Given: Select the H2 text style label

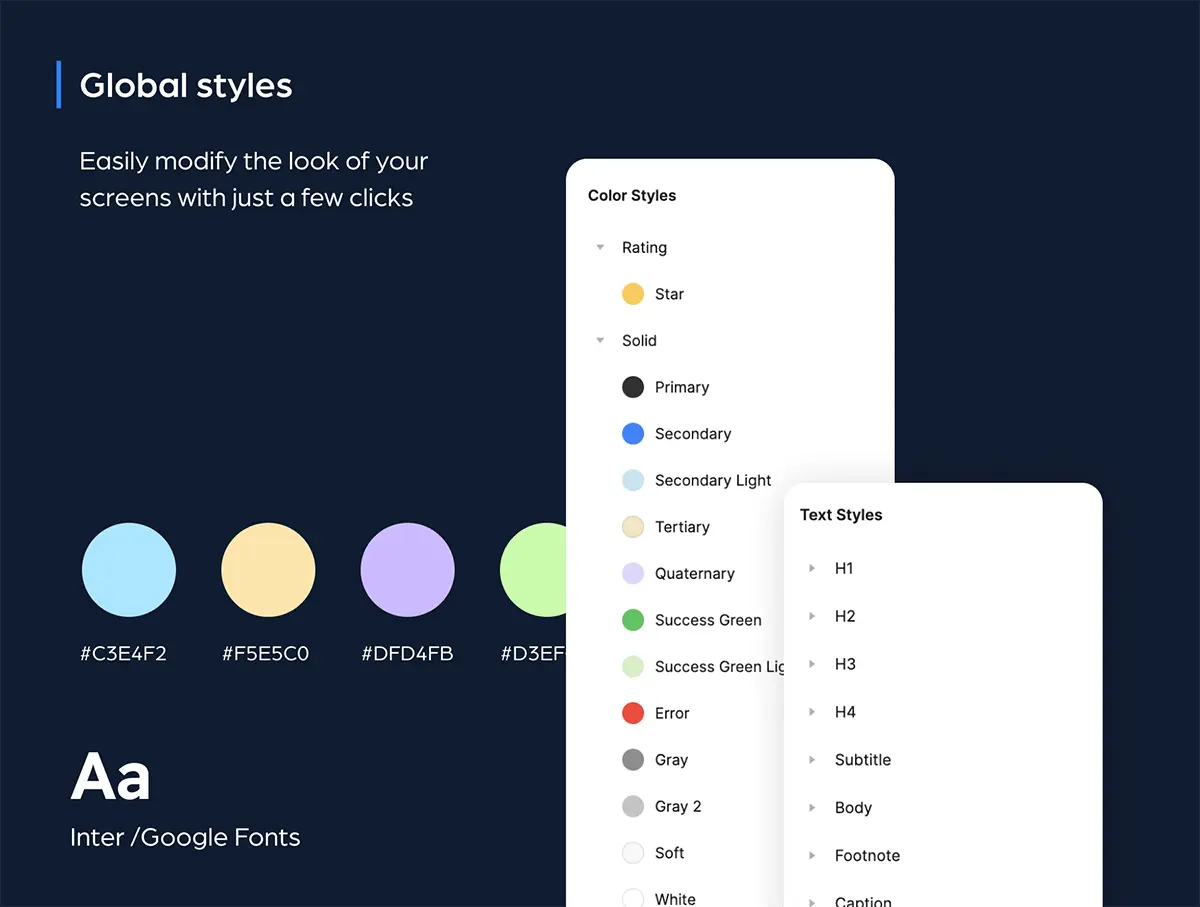Looking at the screenshot, I should click(845, 616).
